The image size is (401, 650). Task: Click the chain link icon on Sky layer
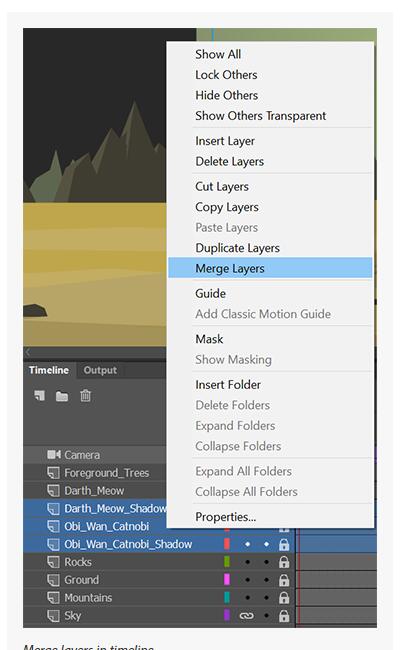tap(246, 616)
